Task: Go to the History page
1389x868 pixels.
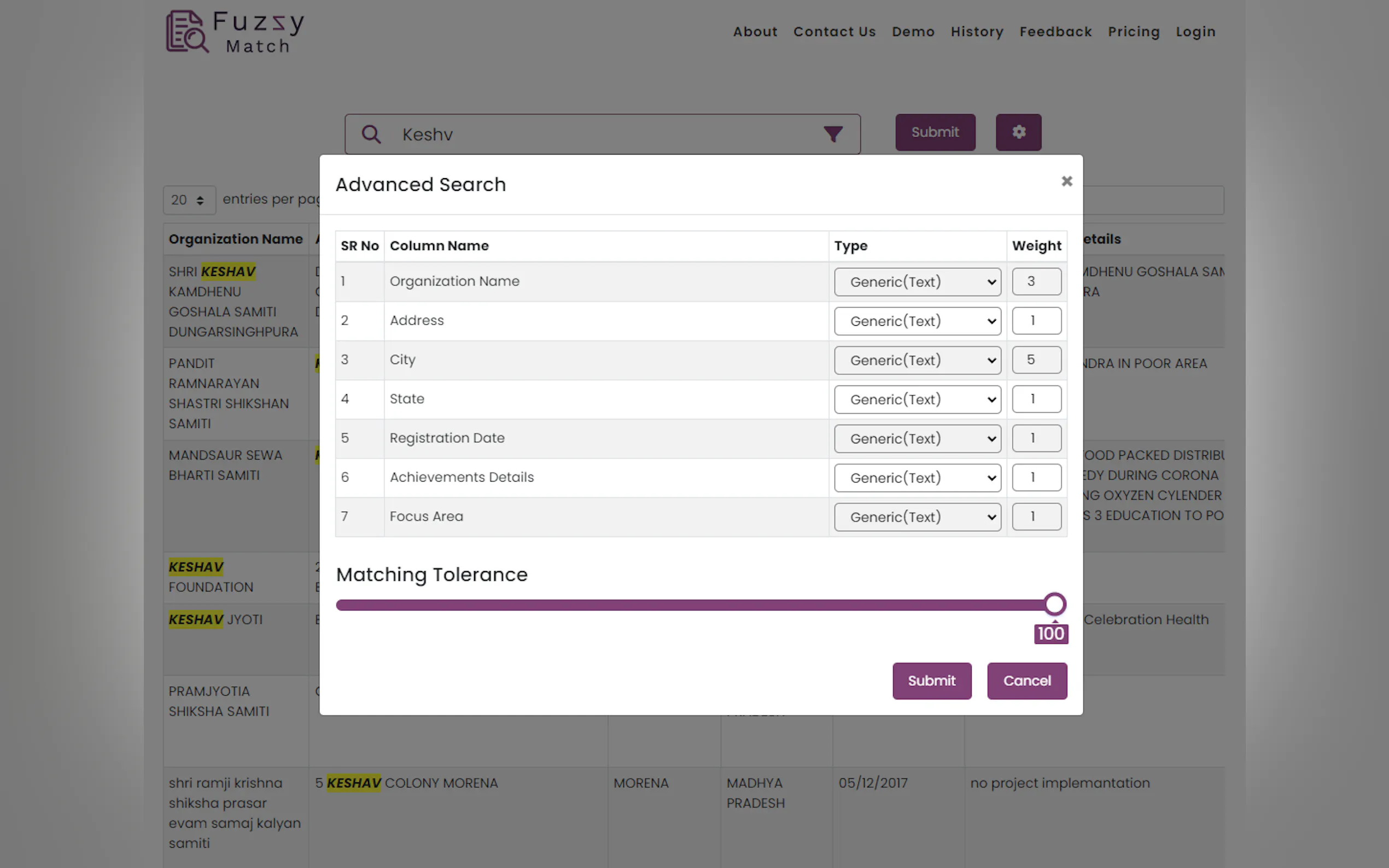Action: point(977,32)
